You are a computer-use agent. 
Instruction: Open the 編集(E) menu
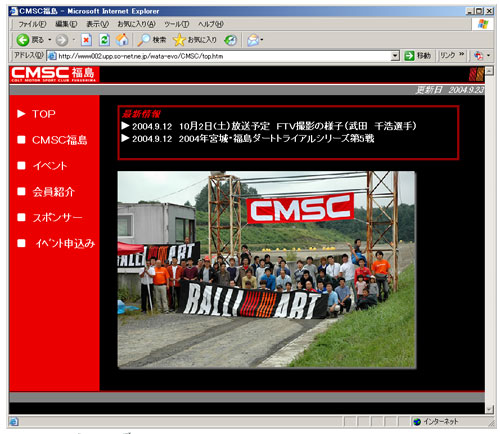(66, 24)
